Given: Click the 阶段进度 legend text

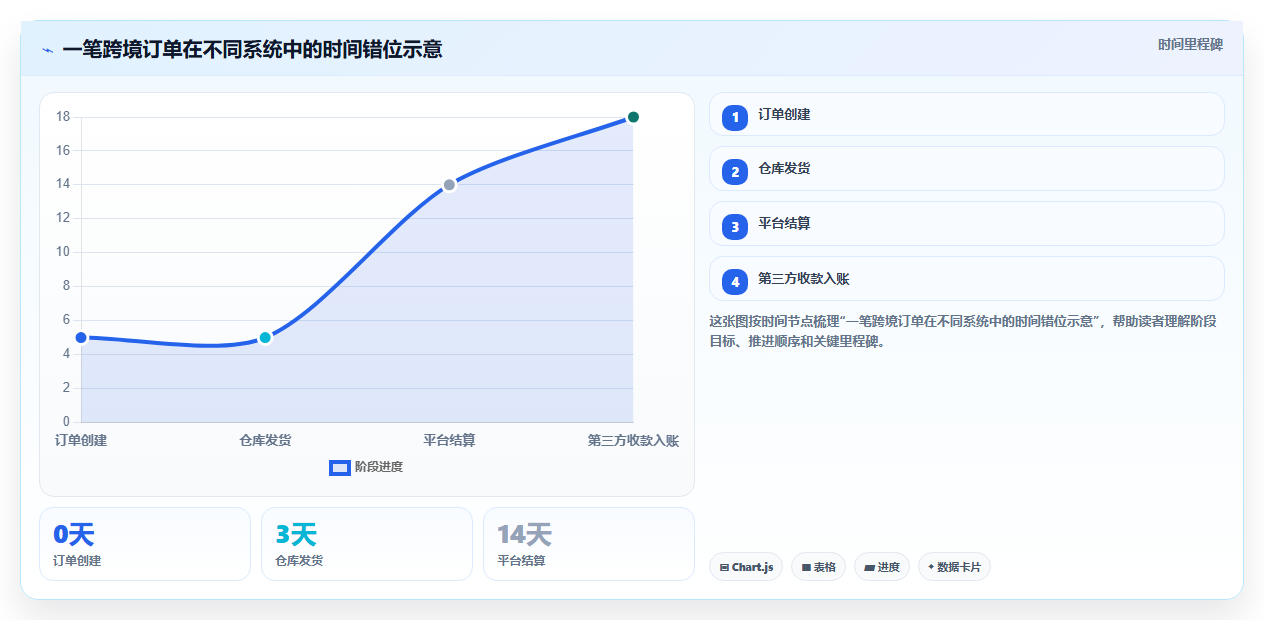Looking at the screenshot, I should coord(379,467).
